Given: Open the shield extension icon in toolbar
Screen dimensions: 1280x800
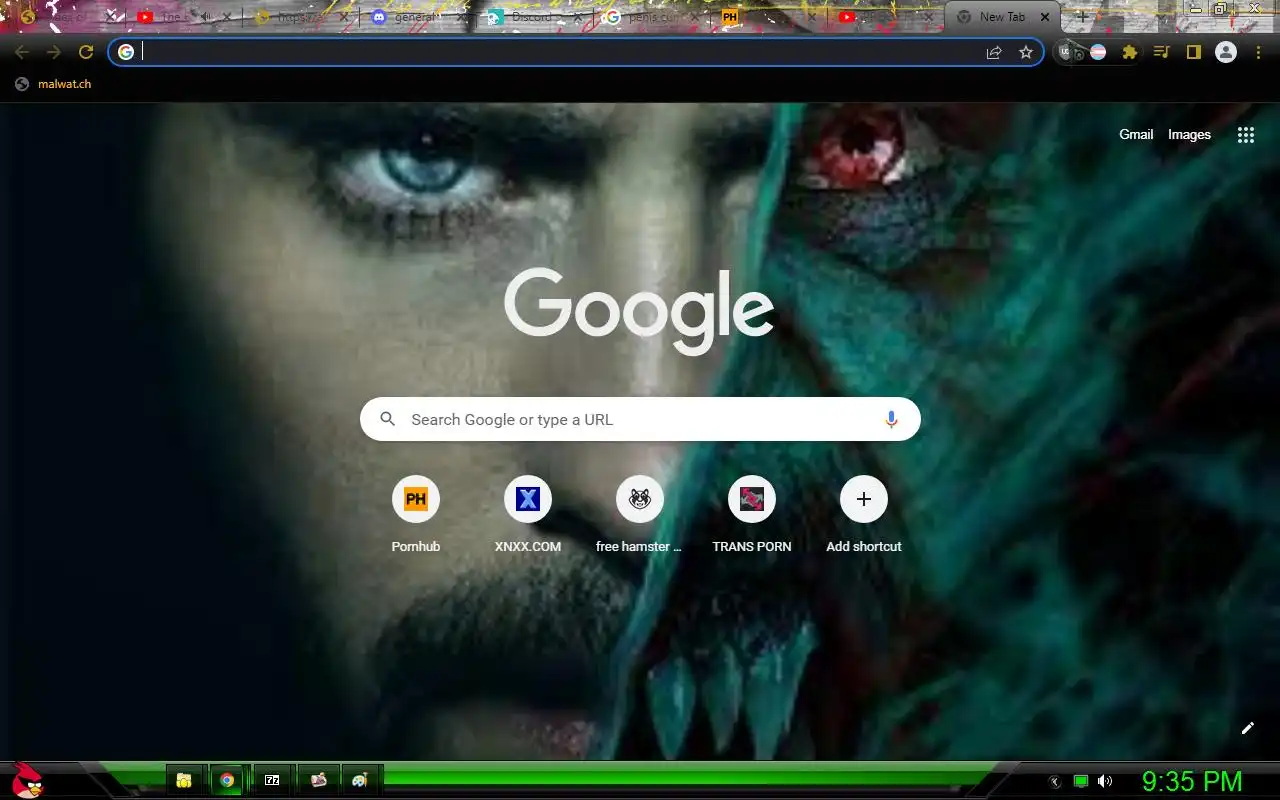Looking at the screenshot, I should [1067, 52].
